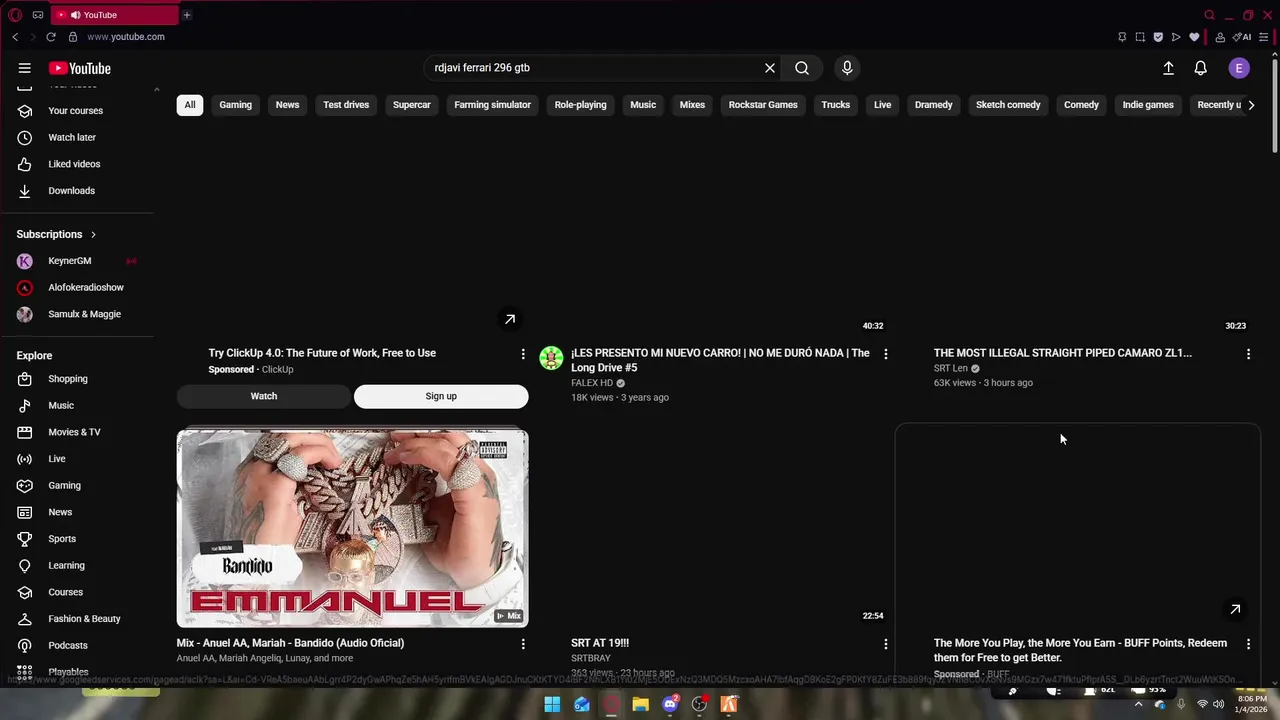Click the YouTube logo to go home
Image resolution: width=1280 pixels, height=720 pixels.
(80, 68)
